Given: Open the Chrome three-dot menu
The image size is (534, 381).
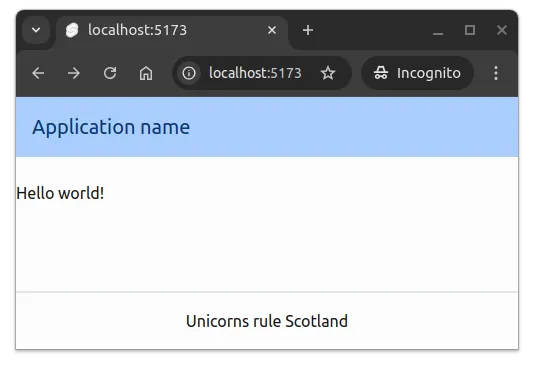Looking at the screenshot, I should point(496,73).
